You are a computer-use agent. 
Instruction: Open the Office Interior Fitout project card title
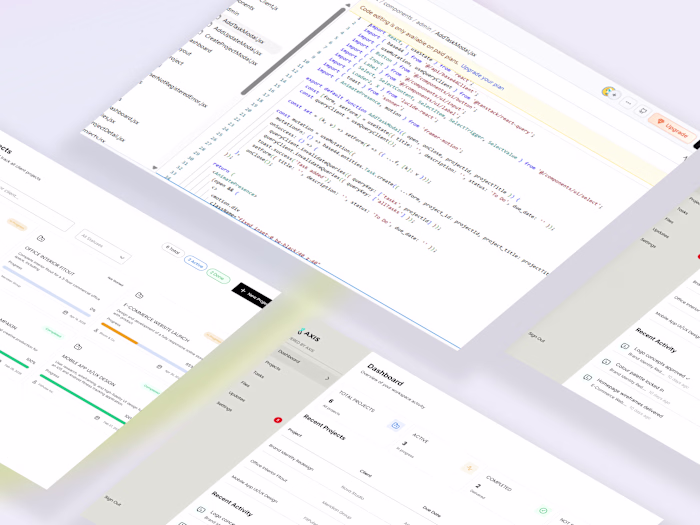pos(50,260)
